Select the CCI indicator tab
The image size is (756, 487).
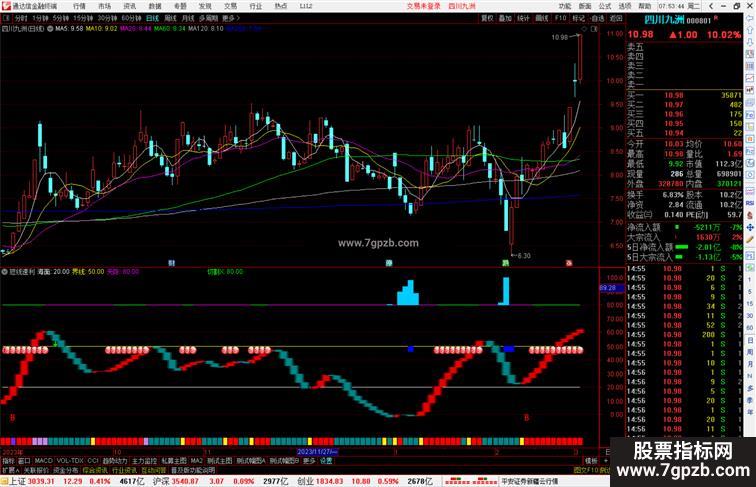click(x=93, y=461)
